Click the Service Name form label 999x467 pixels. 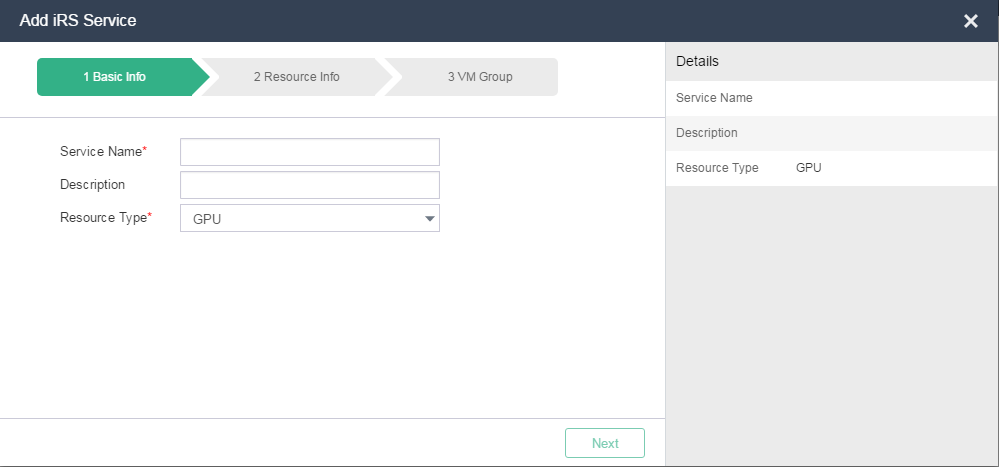click(x=101, y=152)
